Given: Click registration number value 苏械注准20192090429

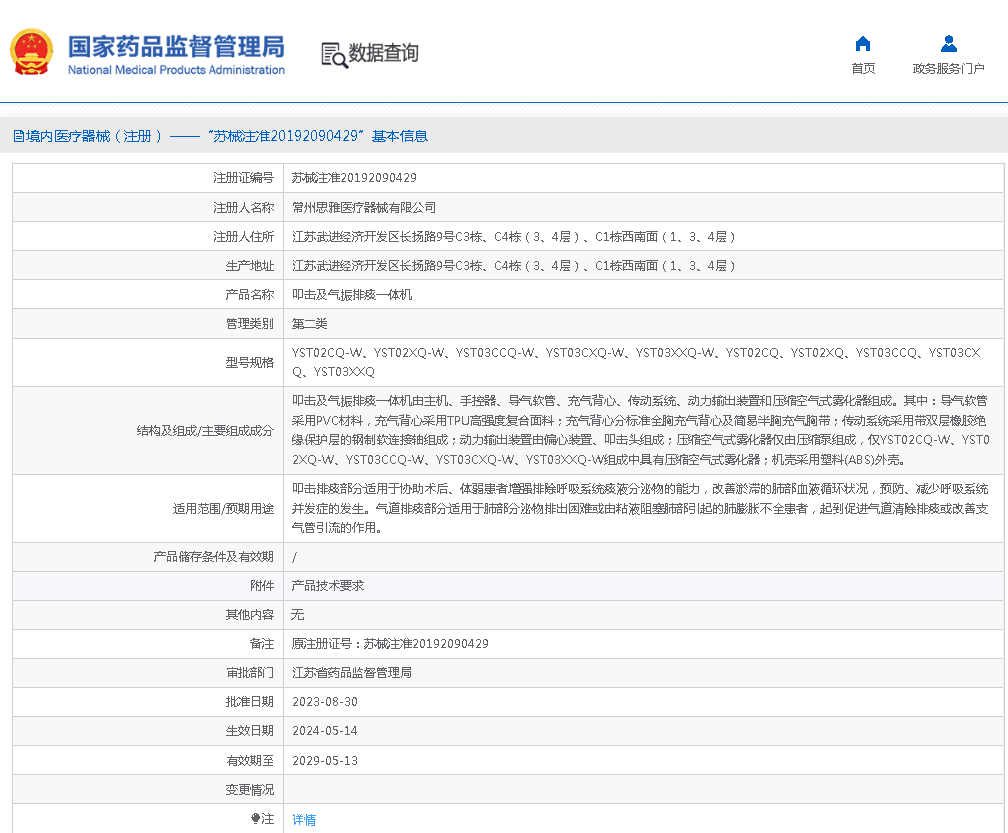Looking at the screenshot, I should tap(354, 178).
